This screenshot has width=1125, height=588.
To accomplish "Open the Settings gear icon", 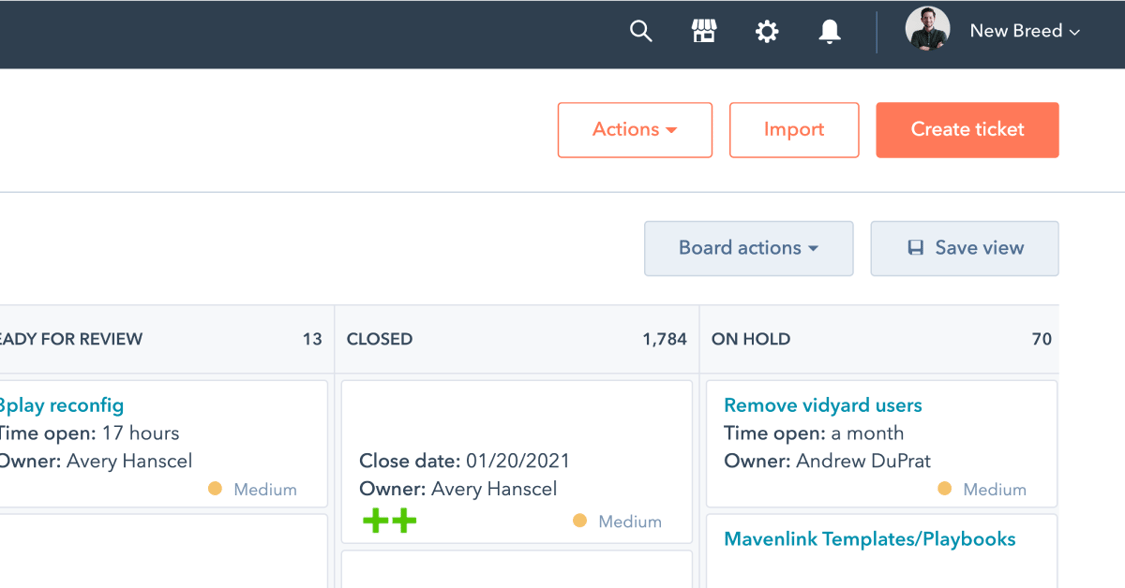I will tap(766, 31).
